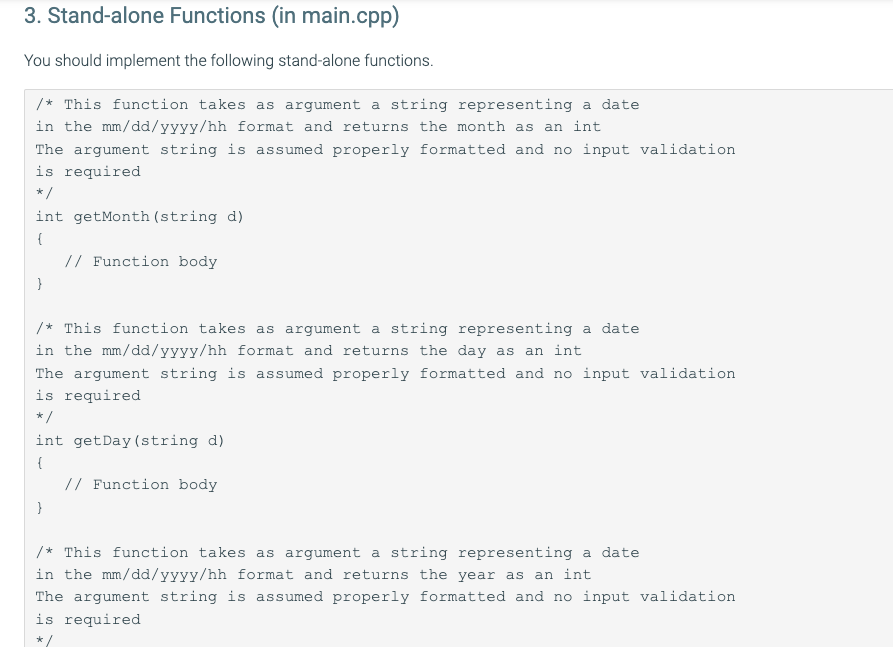893x647 pixels.
Task: Click text 'returns the month as an int'
Action: click(472, 127)
